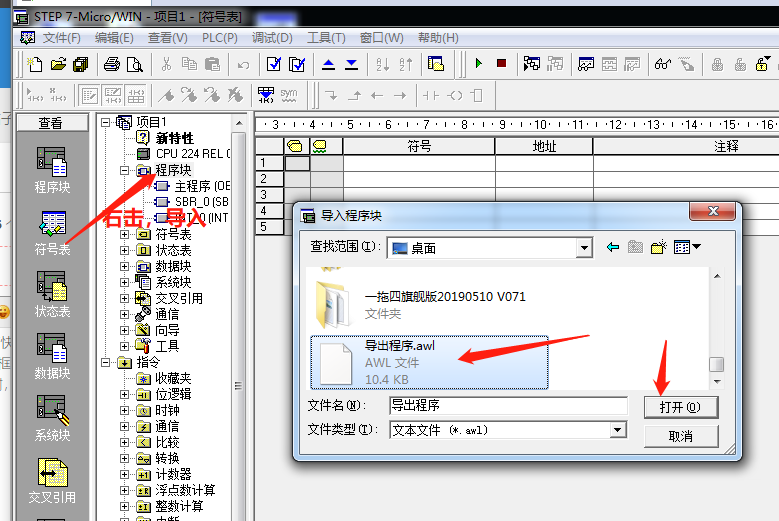The image size is (779, 521).
Task: Open the 查看(V) menu
Action: point(167,38)
